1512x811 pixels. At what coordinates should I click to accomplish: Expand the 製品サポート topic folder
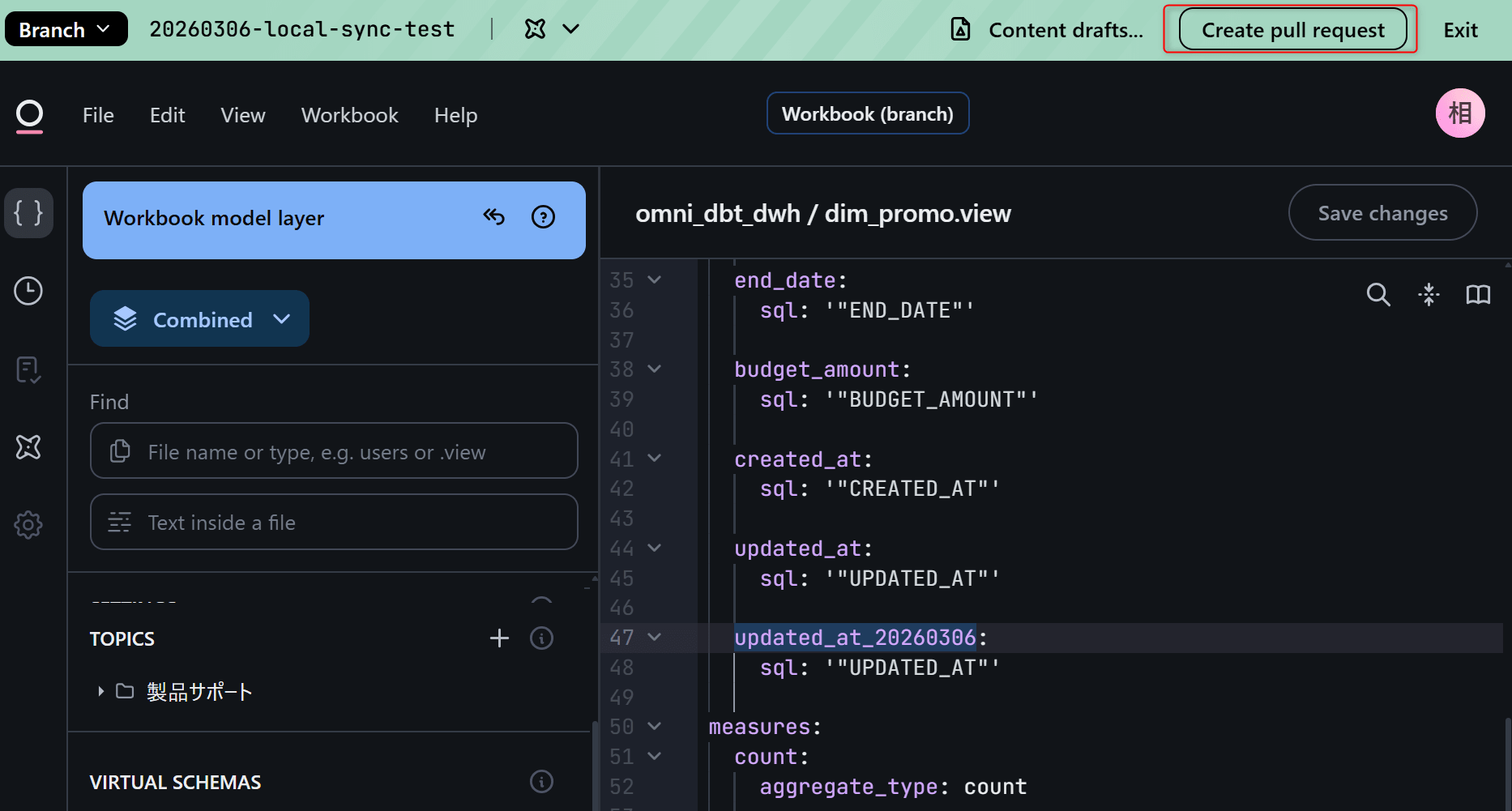click(100, 691)
